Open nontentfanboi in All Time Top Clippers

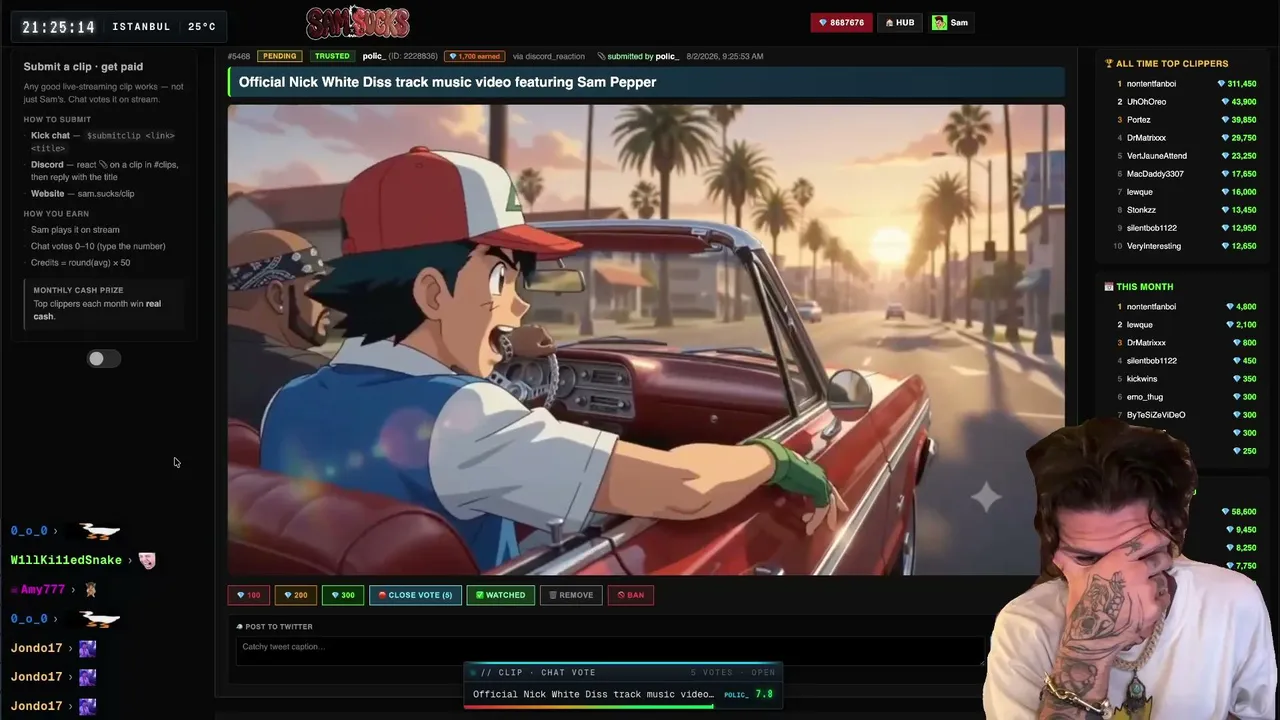click(x=1151, y=84)
